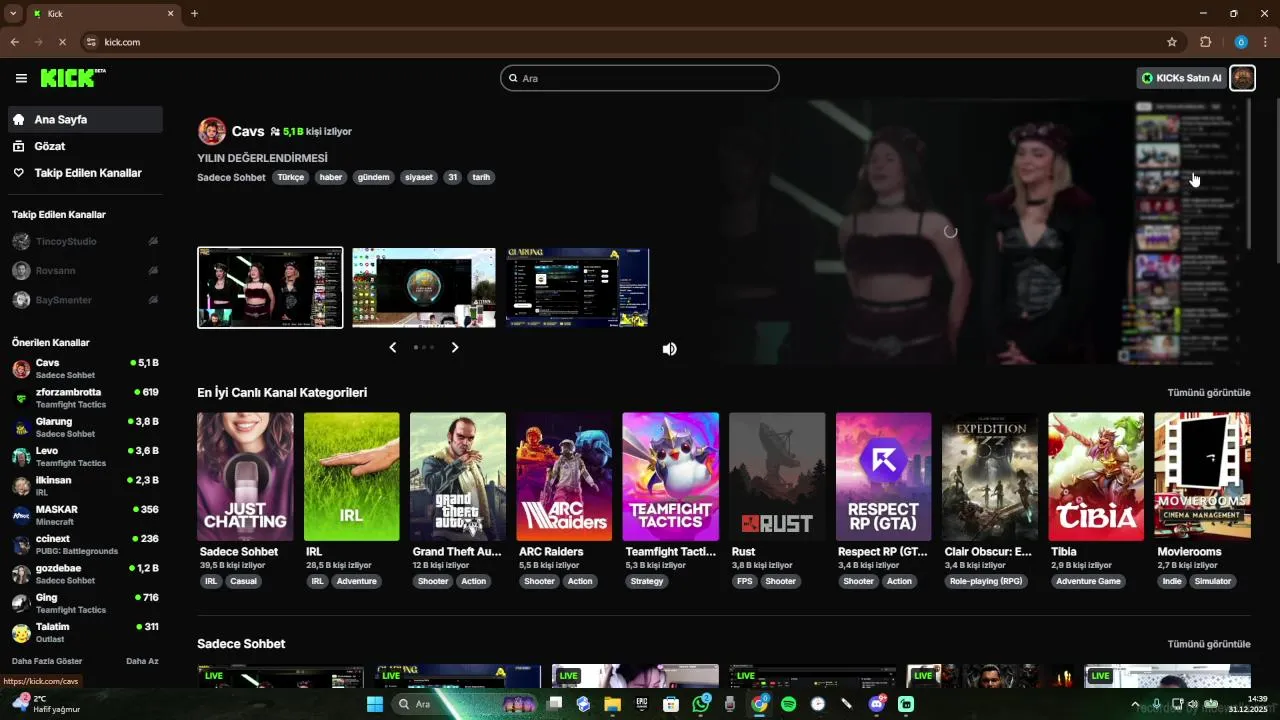The image size is (1280, 720).
Task: Click Türkçe tag on featured stream
Action: pos(291,177)
